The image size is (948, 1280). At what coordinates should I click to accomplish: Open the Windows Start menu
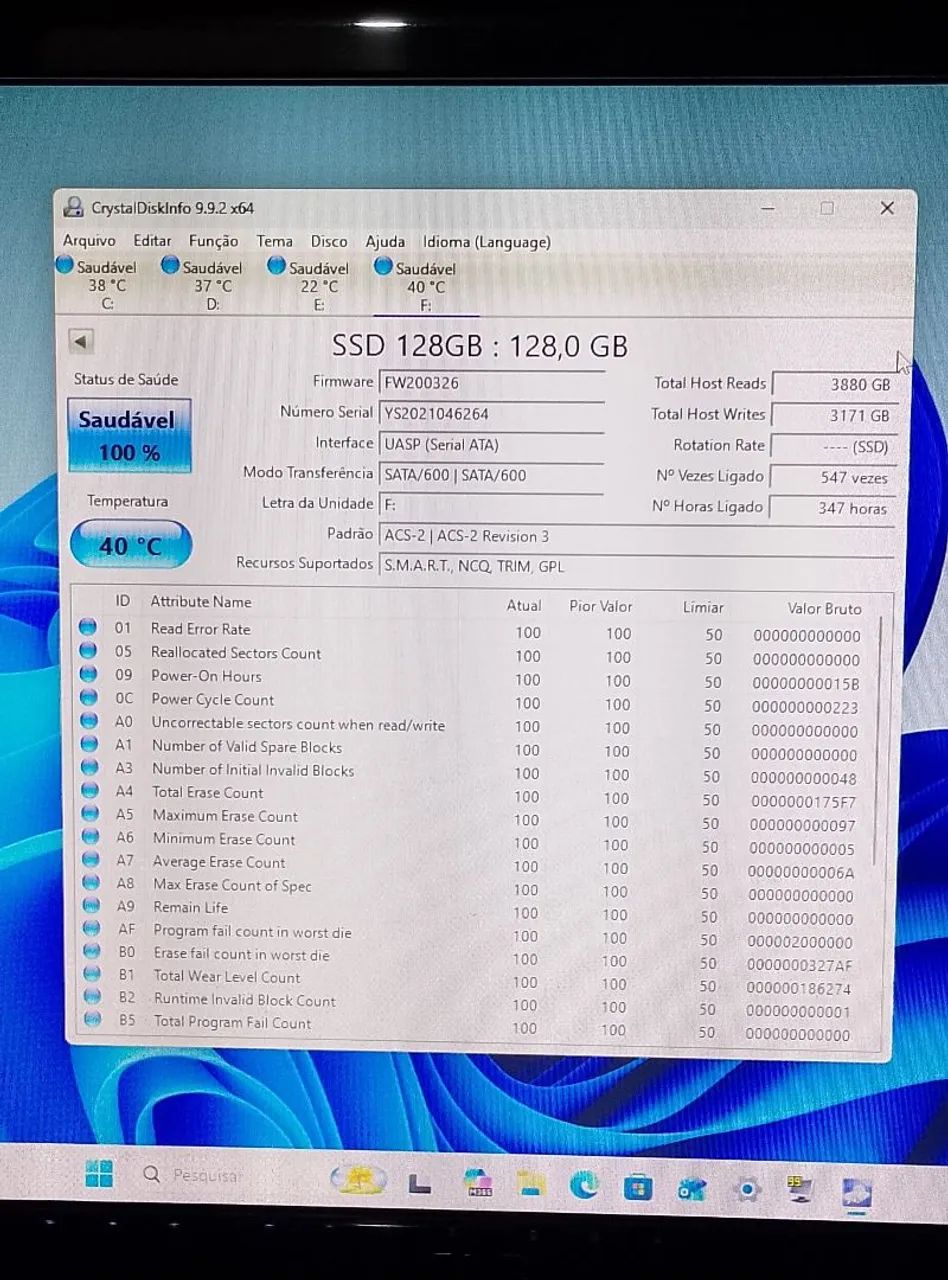coord(99,1174)
